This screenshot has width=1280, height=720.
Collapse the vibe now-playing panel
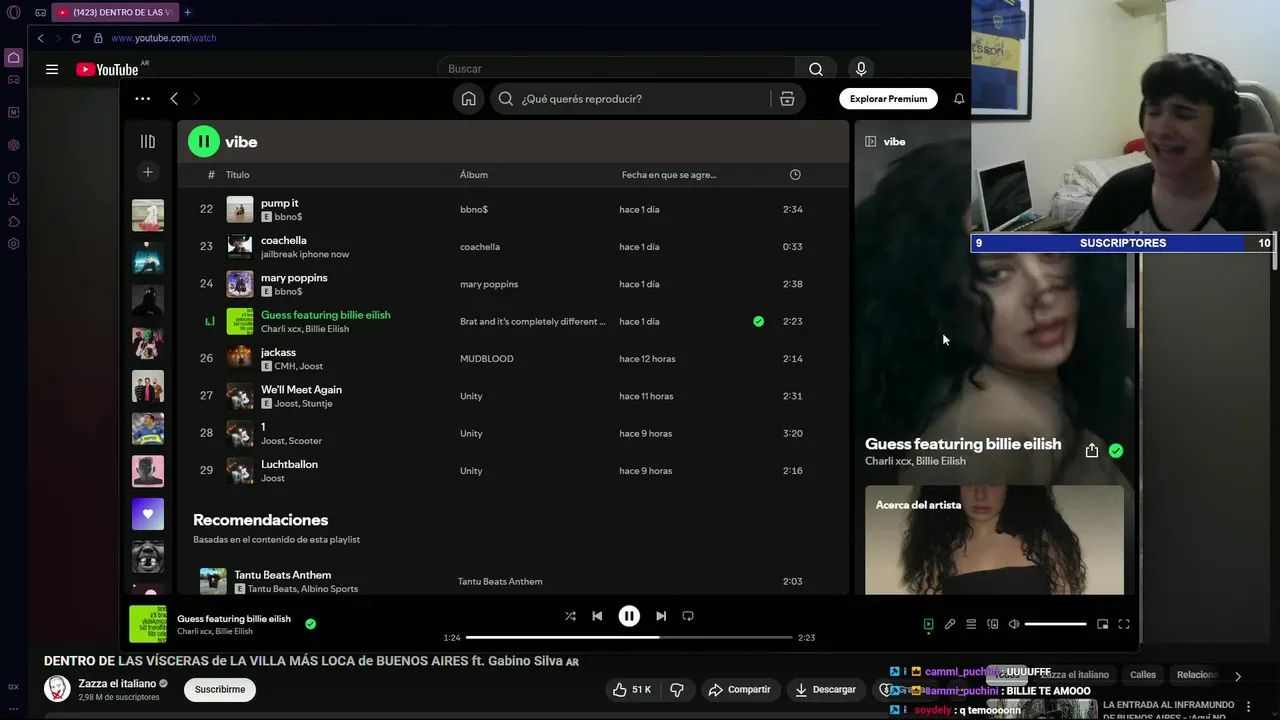[x=870, y=142]
